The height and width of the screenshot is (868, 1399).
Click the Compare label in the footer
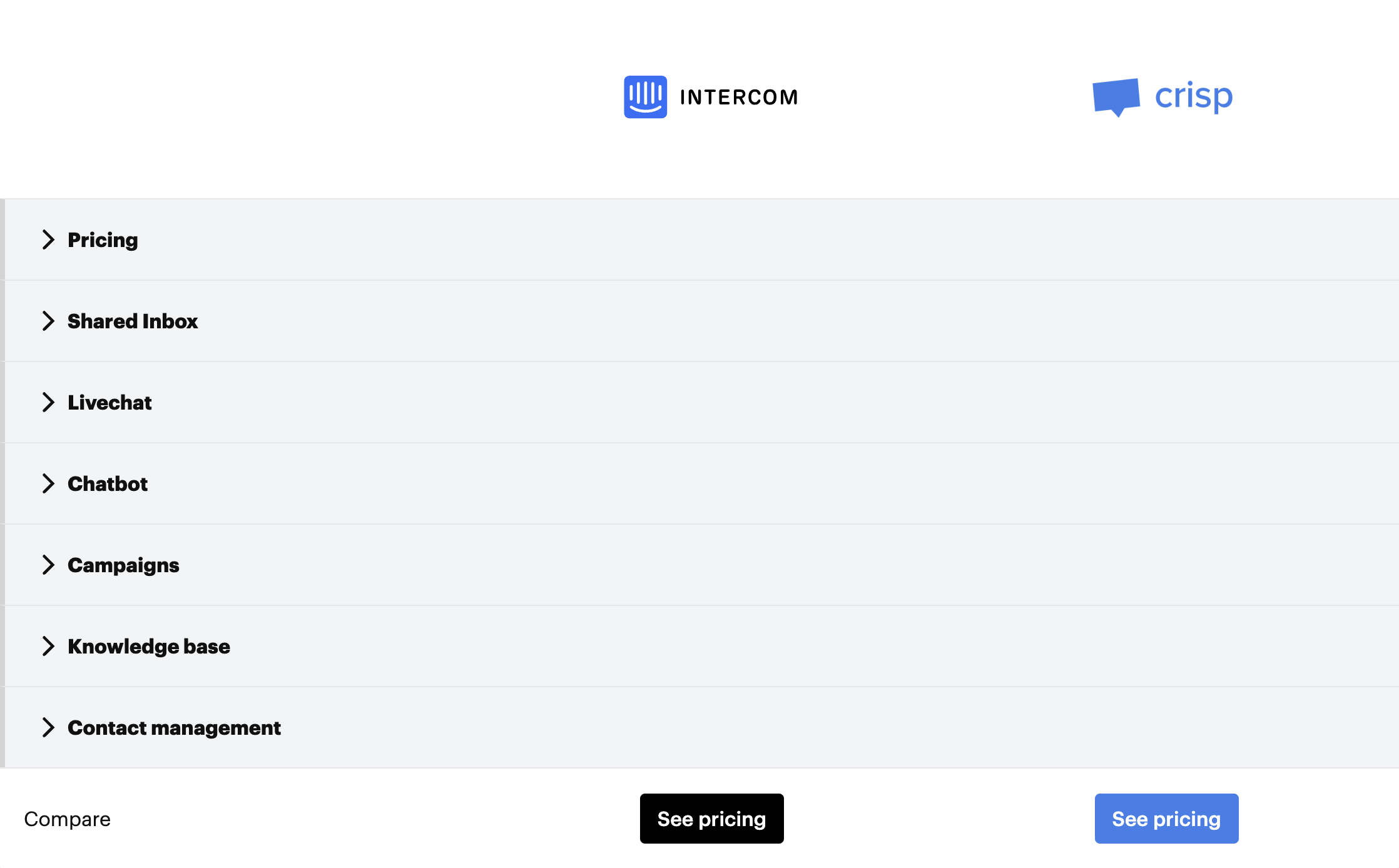click(x=67, y=819)
